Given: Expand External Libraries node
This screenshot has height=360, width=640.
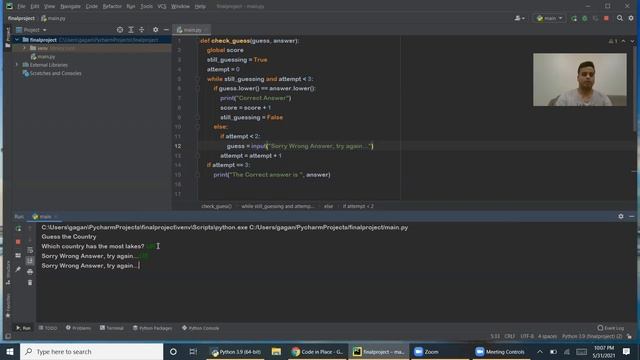Looking at the screenshot, I should click(17, 65).
